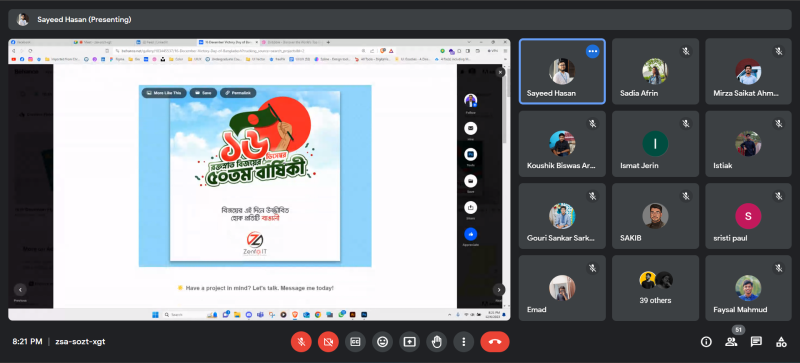Select Sadia Afrin's participant tile
This screenshot has width=800, height=363.
[x=655, y=71]
